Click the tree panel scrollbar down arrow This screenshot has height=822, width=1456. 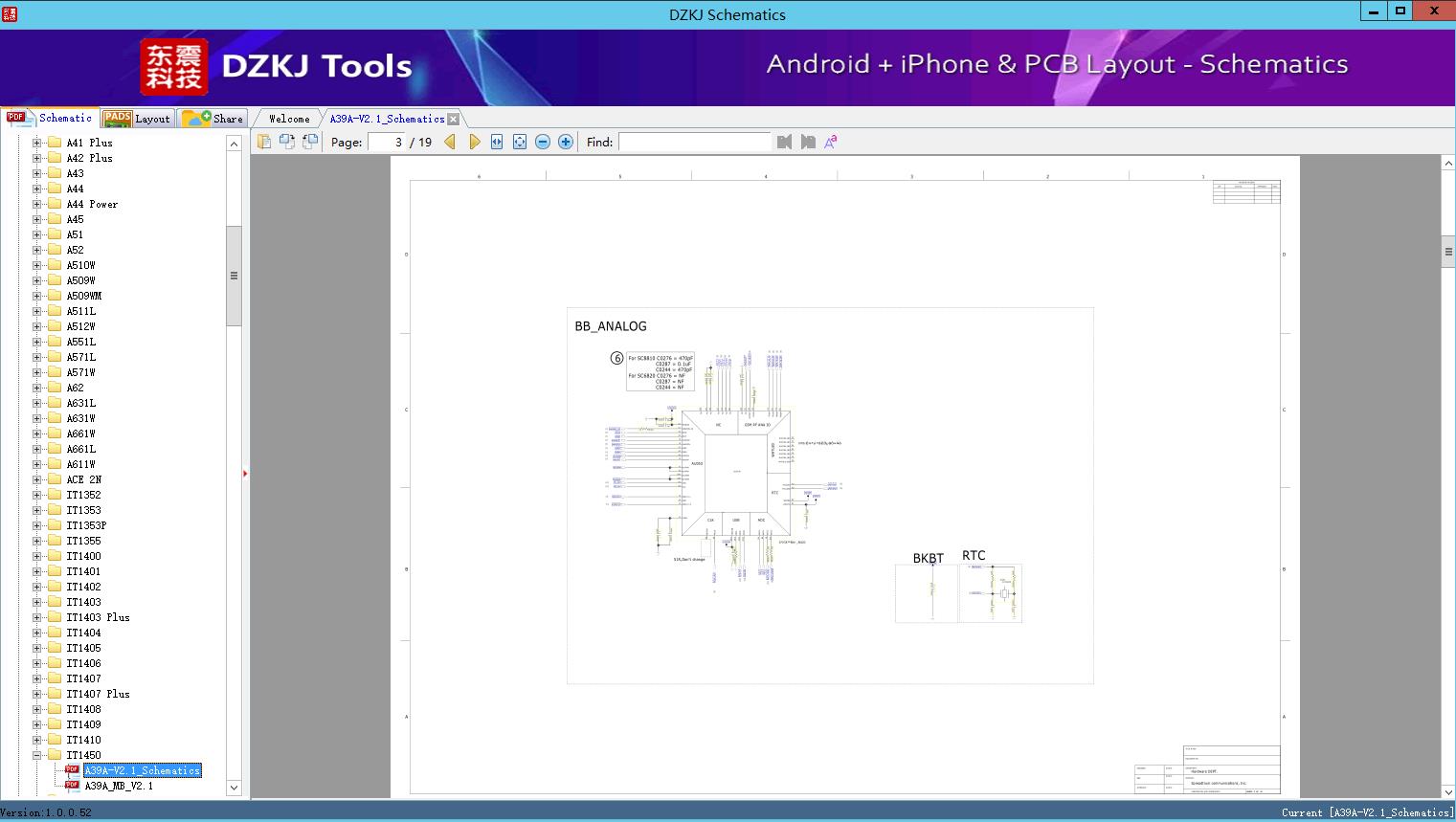click(234, 788)
